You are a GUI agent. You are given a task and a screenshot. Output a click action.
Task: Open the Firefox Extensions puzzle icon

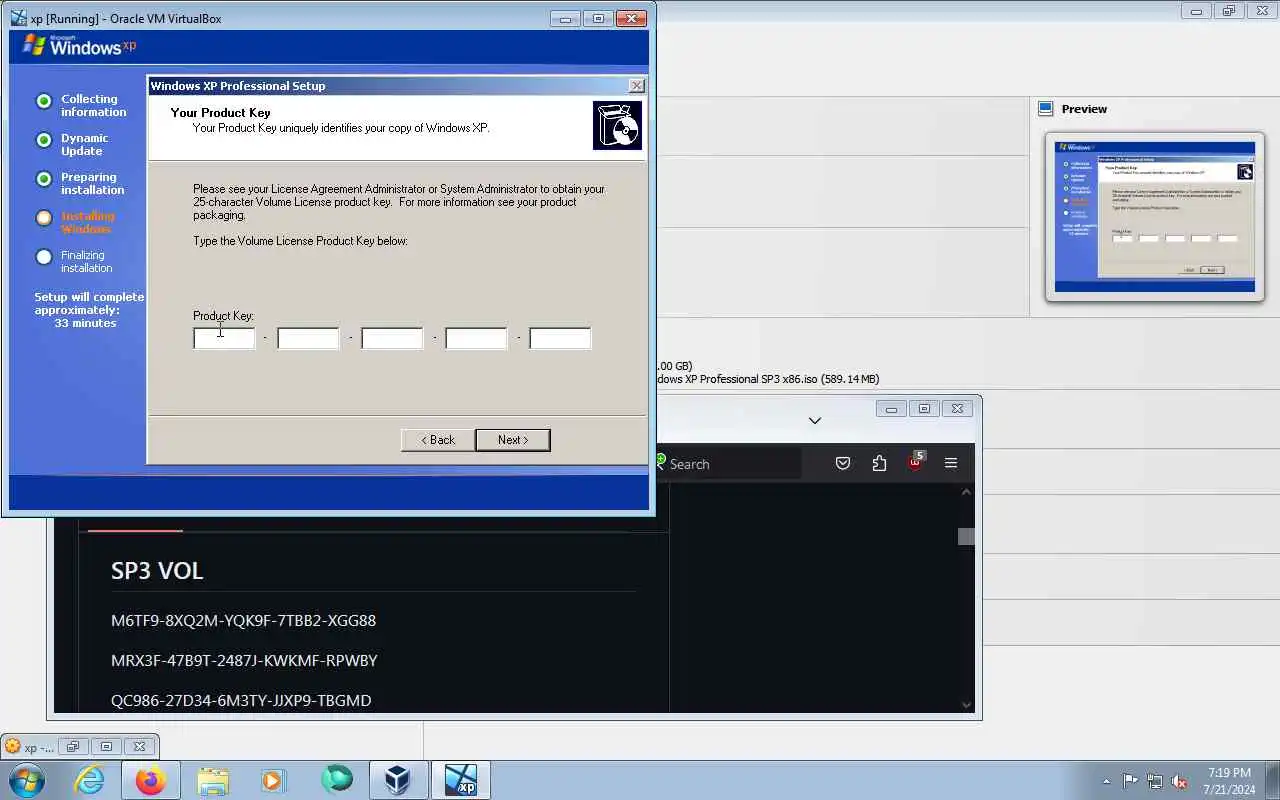pyautogui.click(x=879, y=463)
